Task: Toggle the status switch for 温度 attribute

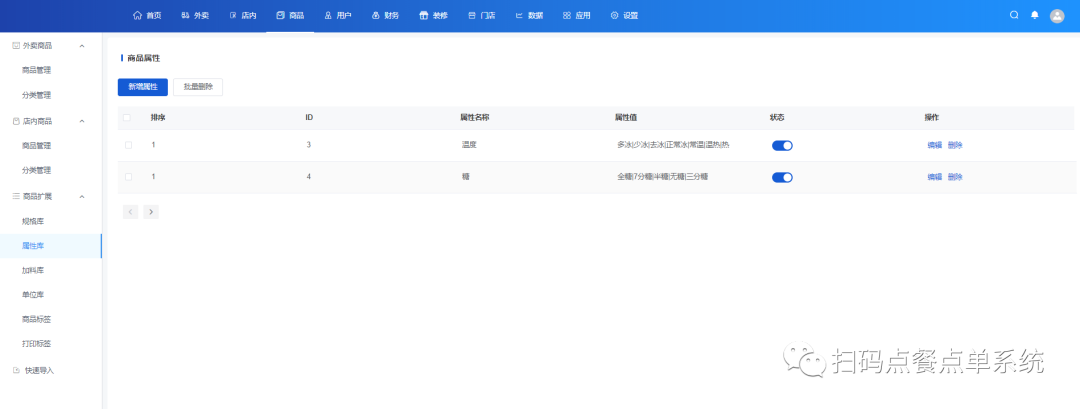Action: [x=782, y=145]
